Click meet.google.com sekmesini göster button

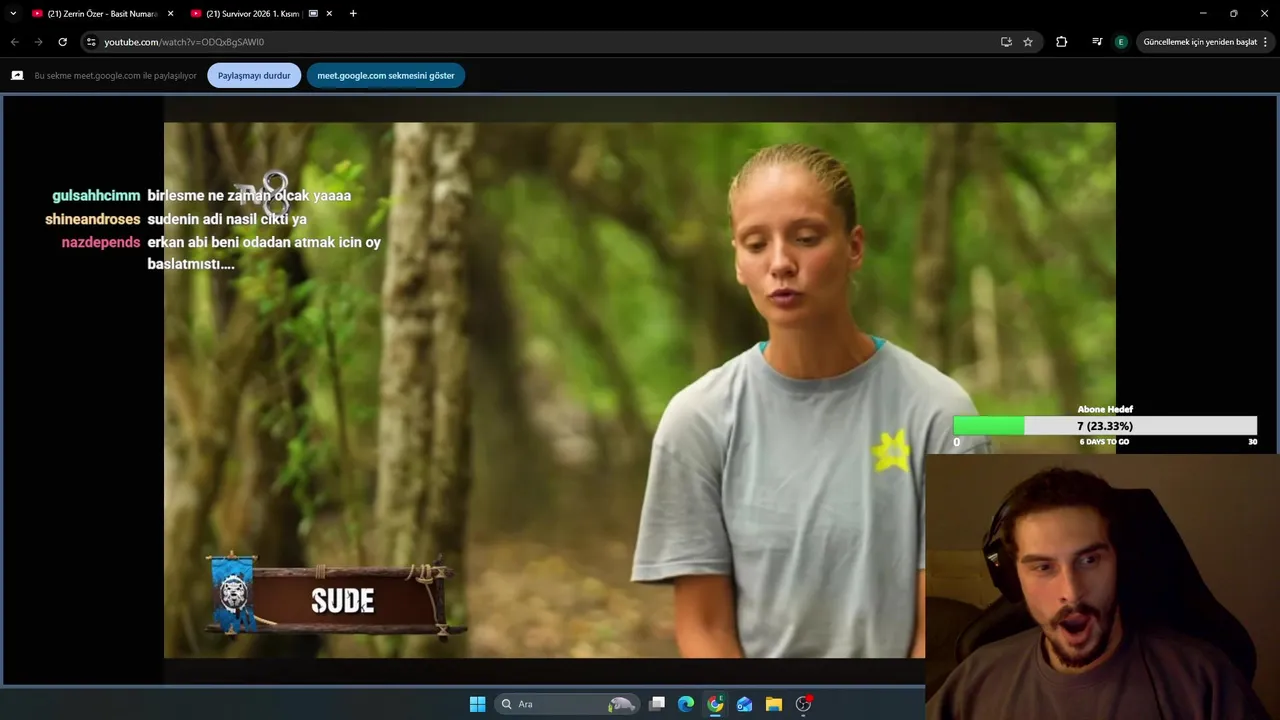(x=386, y=75)
